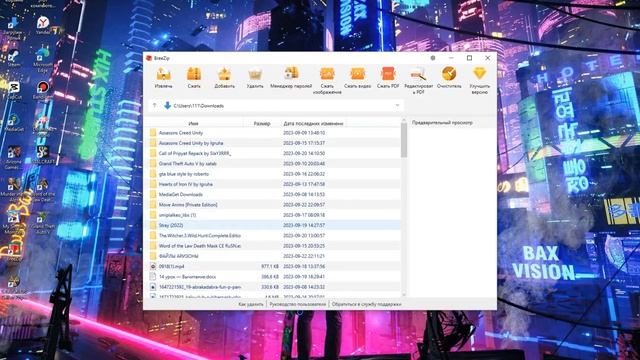Select Assassins Creed Unity by Igruha folder

(x=273, y=143)
